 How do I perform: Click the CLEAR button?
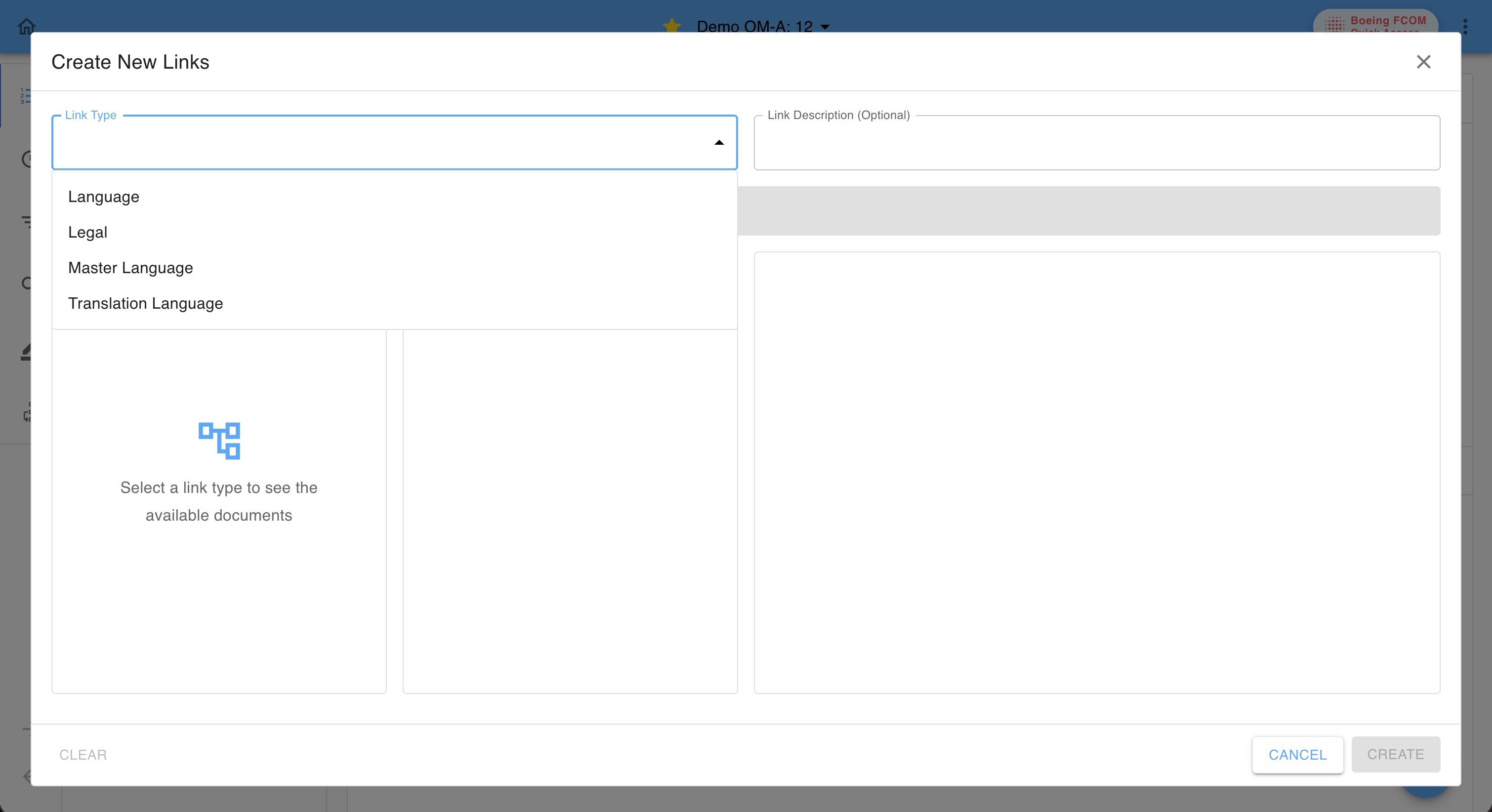83,755
